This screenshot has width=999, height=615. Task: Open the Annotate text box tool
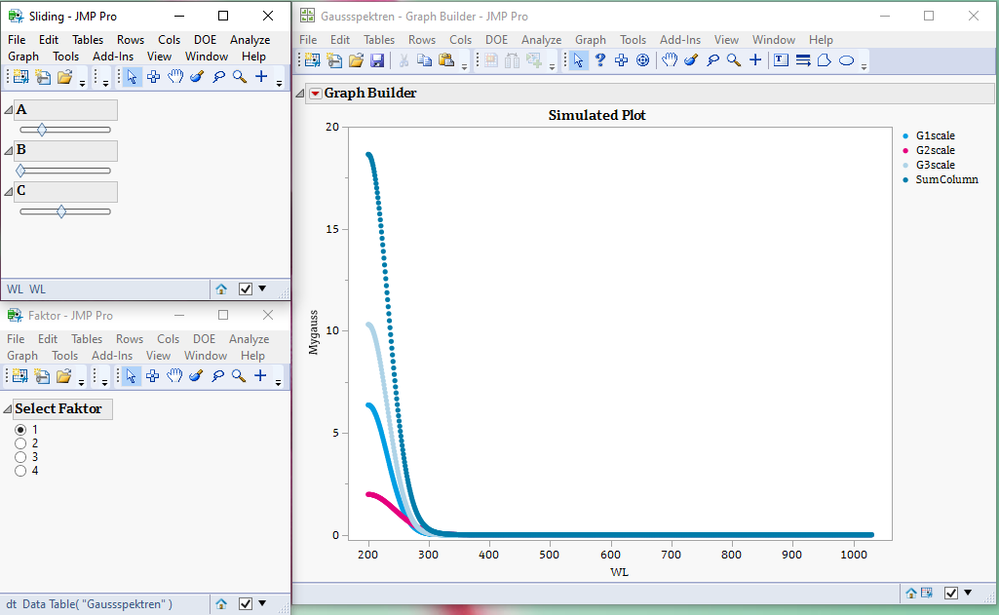click(780, 60)
